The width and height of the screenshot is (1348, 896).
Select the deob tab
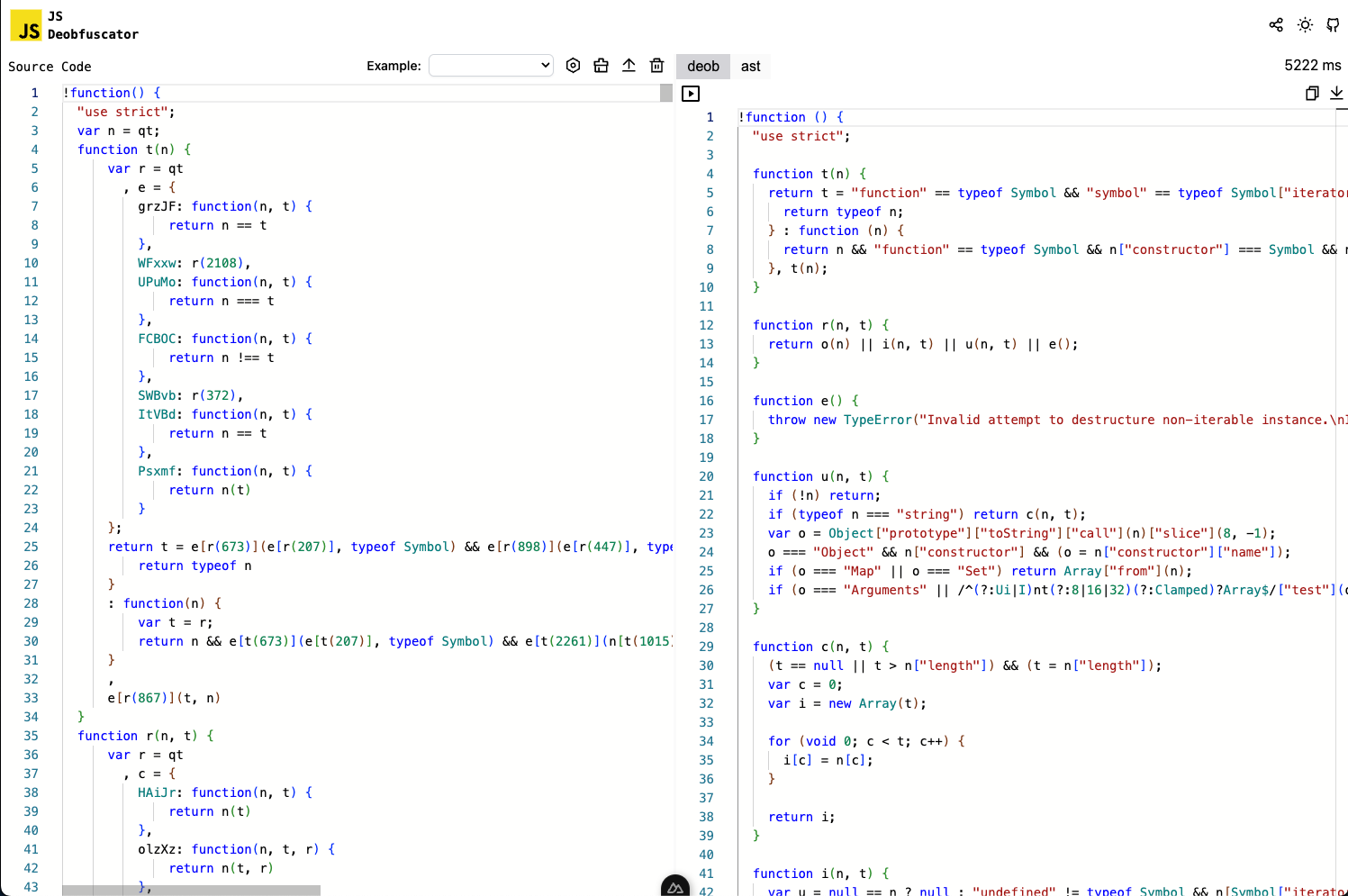(x=703, y=66)
